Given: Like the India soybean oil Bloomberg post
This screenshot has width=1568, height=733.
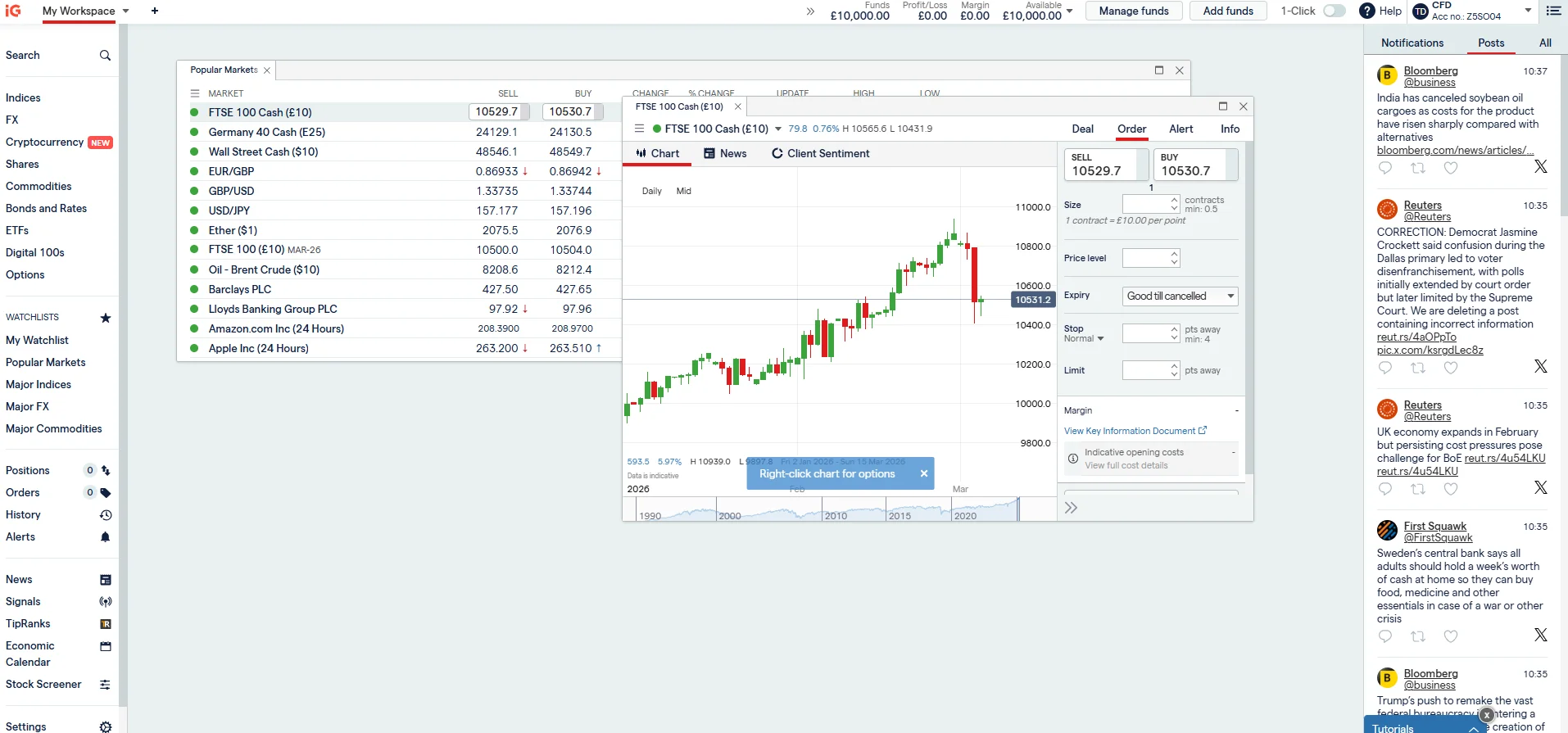Looking at the screenshot, I should pos(1451,168).
